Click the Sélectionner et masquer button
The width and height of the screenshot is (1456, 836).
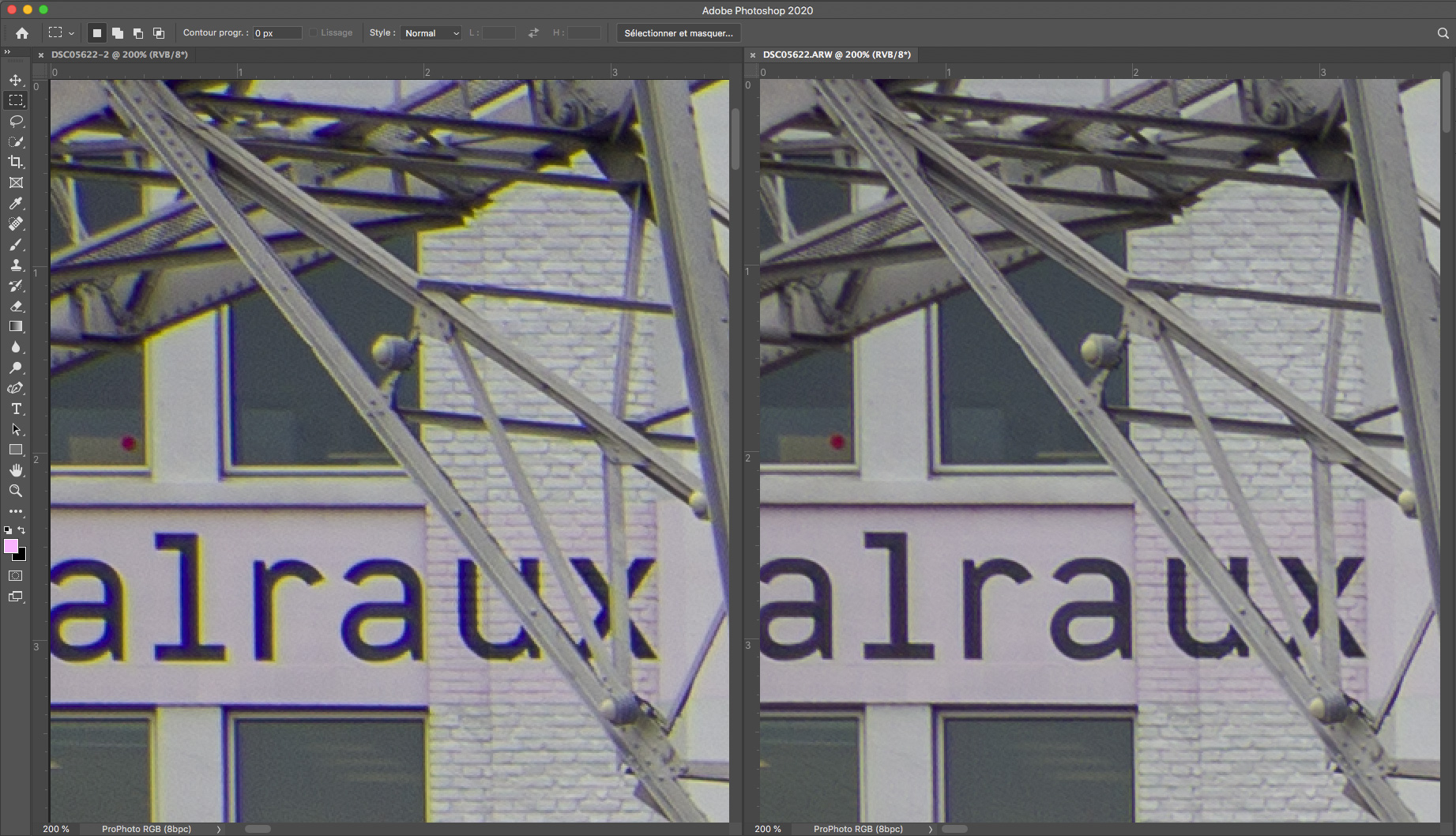[678, 33]
